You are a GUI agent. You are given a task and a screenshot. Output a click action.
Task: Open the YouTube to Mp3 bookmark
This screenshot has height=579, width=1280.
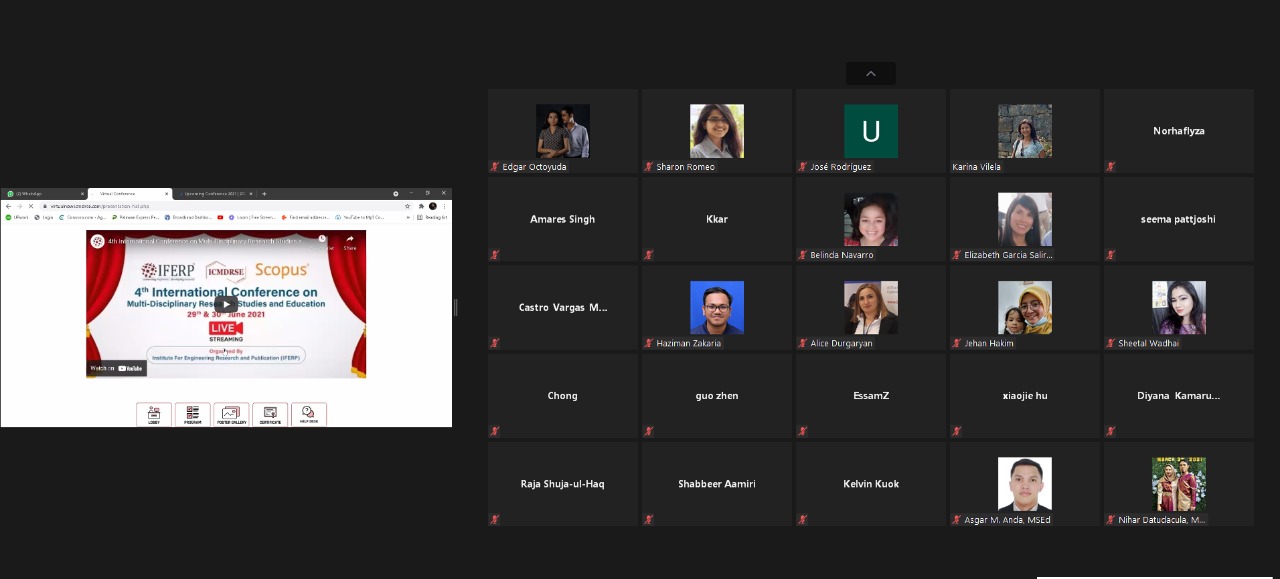pyautogui.click(x=360, y=217)
